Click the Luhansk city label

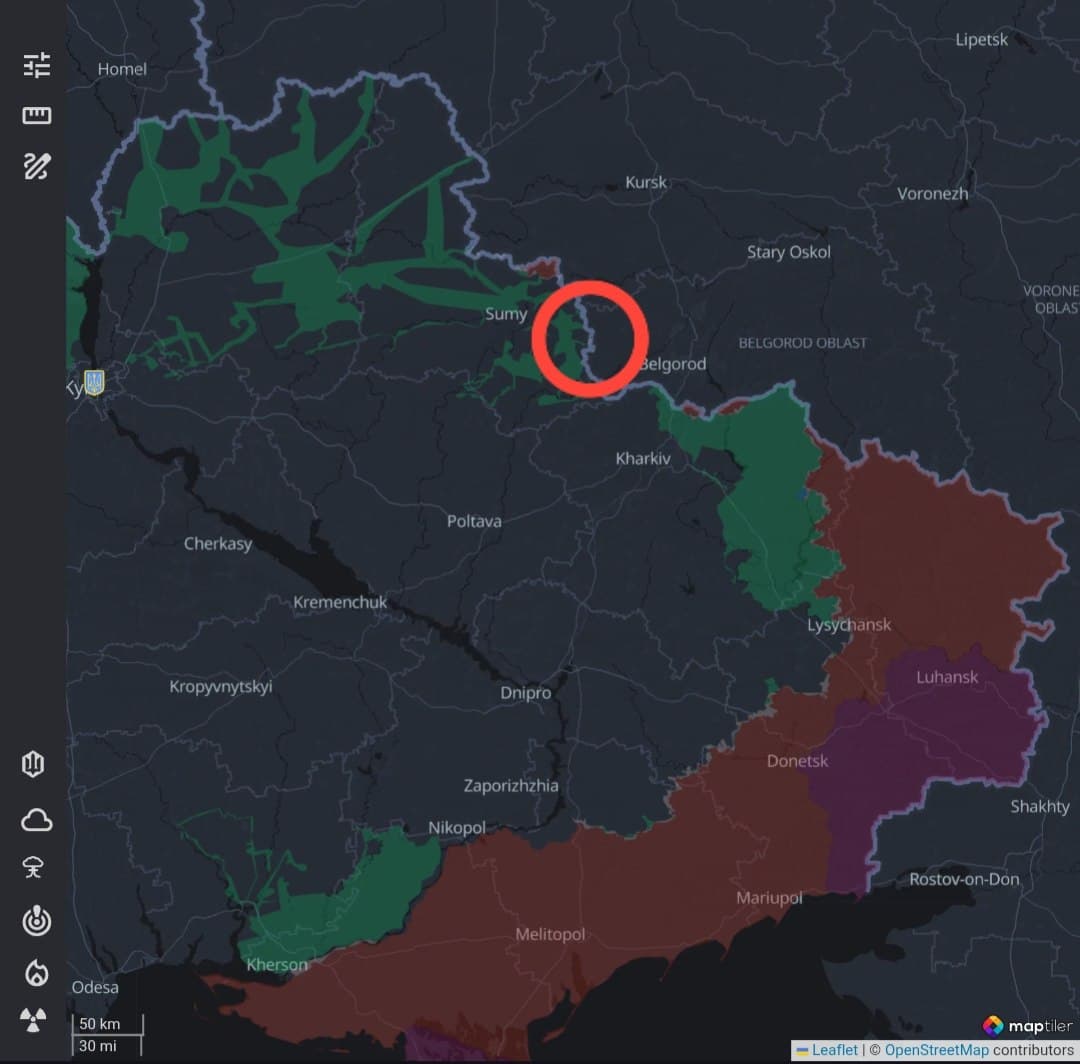946,677
